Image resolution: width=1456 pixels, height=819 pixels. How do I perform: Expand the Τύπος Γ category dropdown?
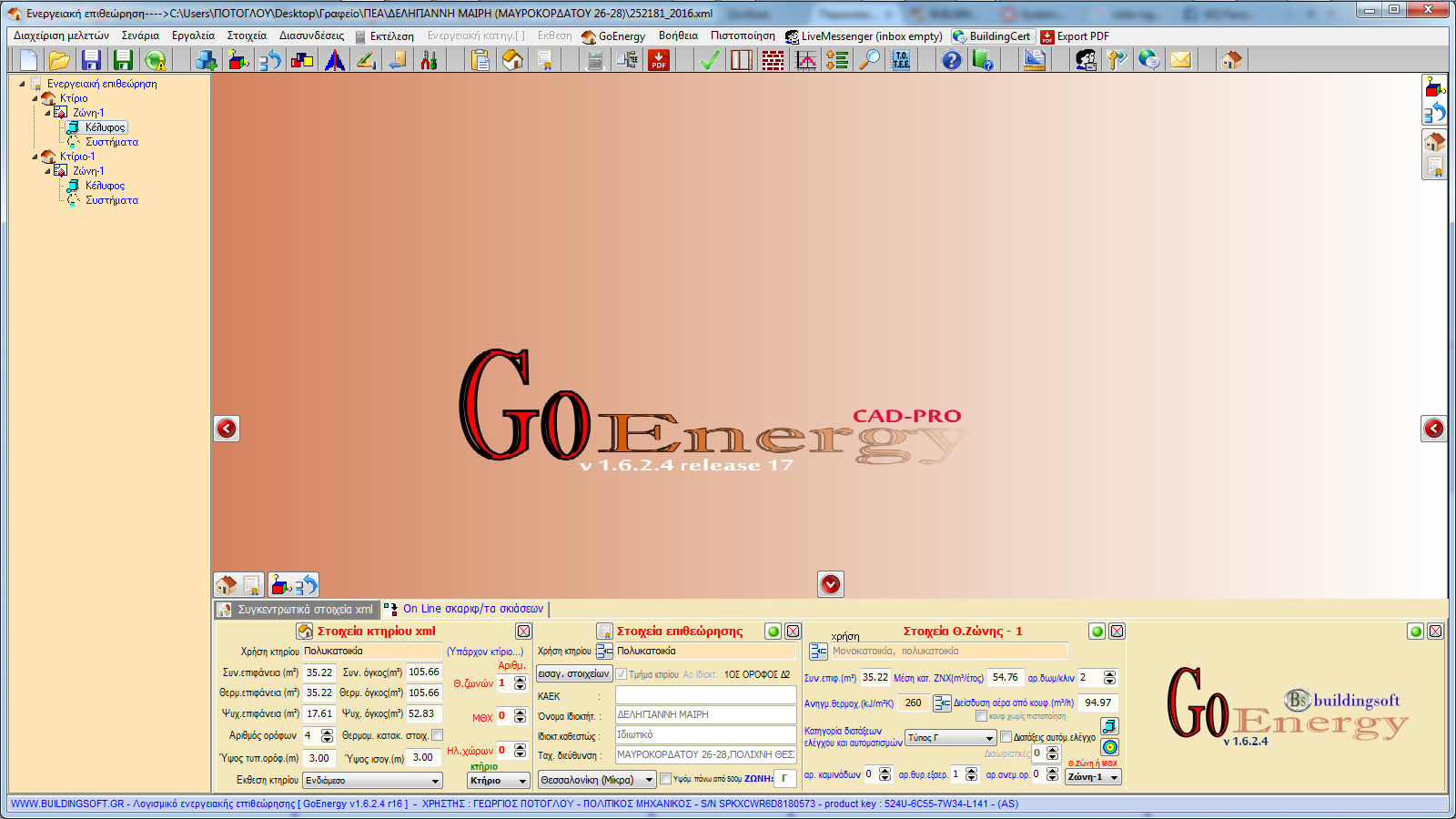pos(950,738)
